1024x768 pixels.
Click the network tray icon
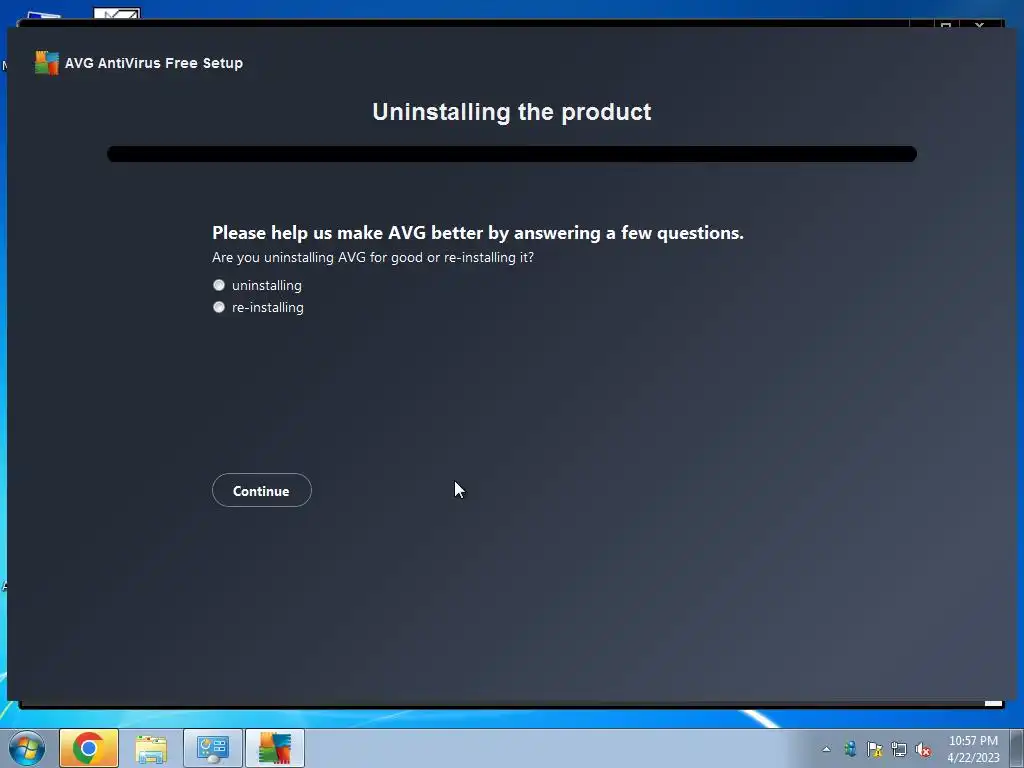(899, 749)
